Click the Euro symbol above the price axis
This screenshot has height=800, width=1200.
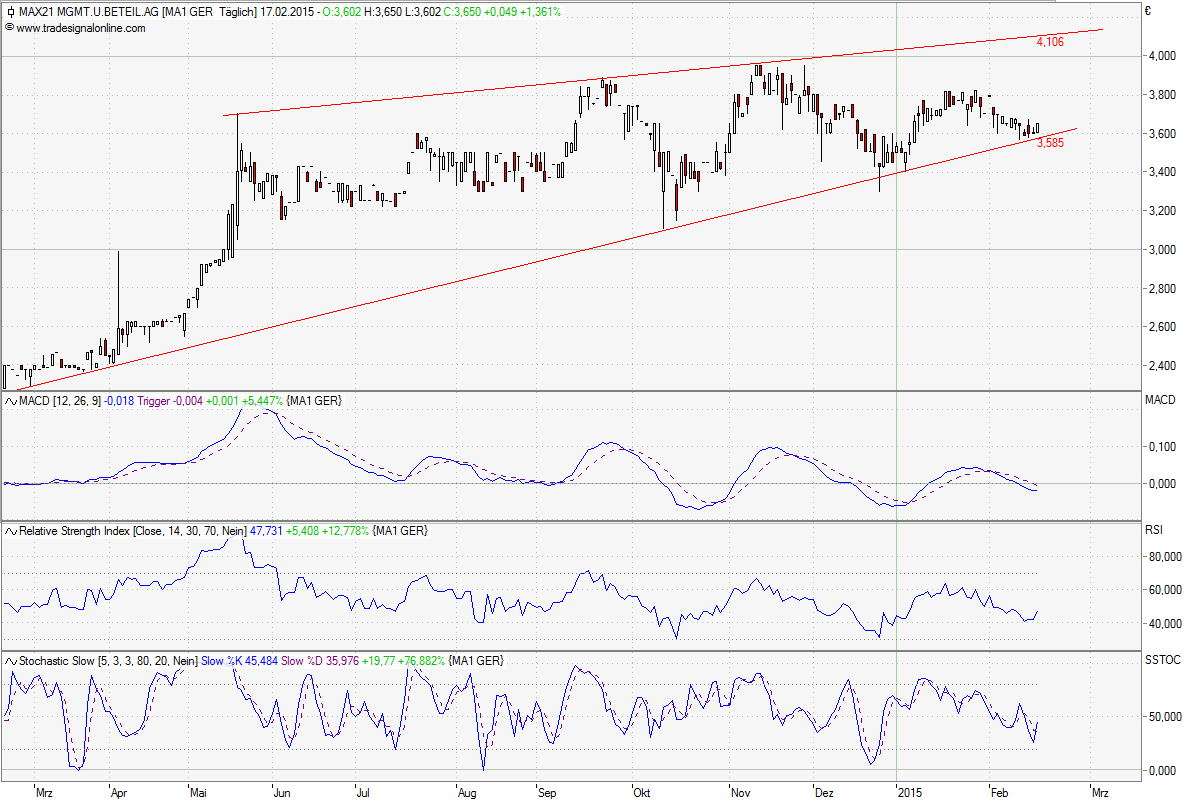1149,12
